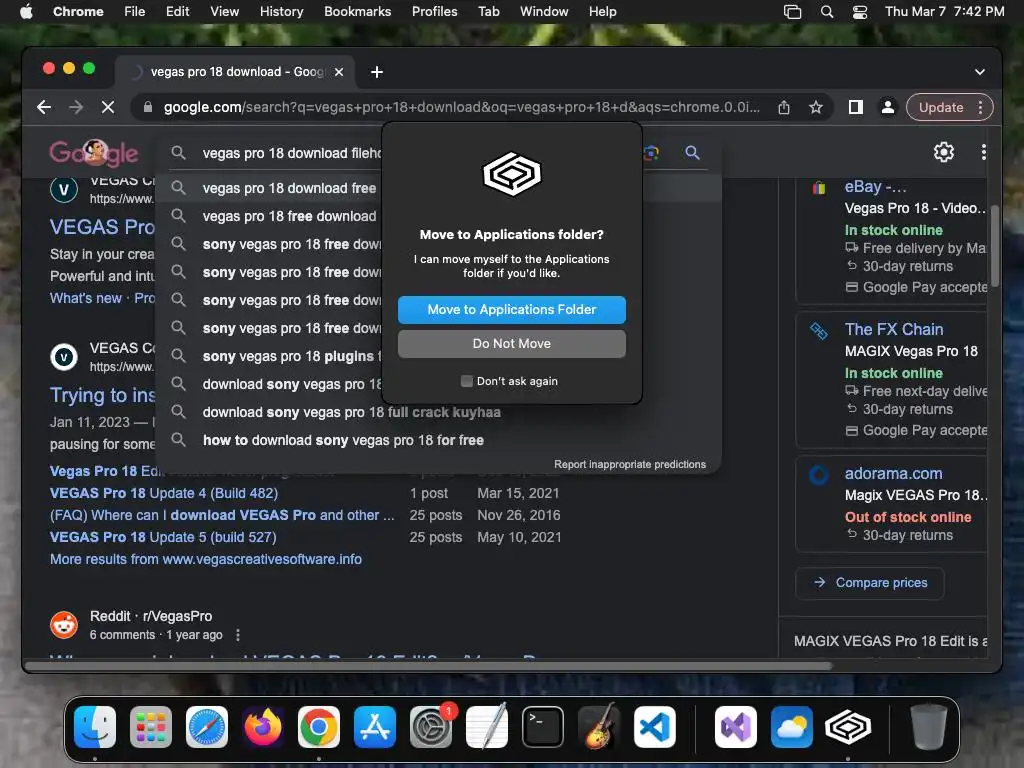Open Google apps dots menu at right
Image resolution: width=1024 pixels, height=768 pixels.
click(x=984, y=152)
